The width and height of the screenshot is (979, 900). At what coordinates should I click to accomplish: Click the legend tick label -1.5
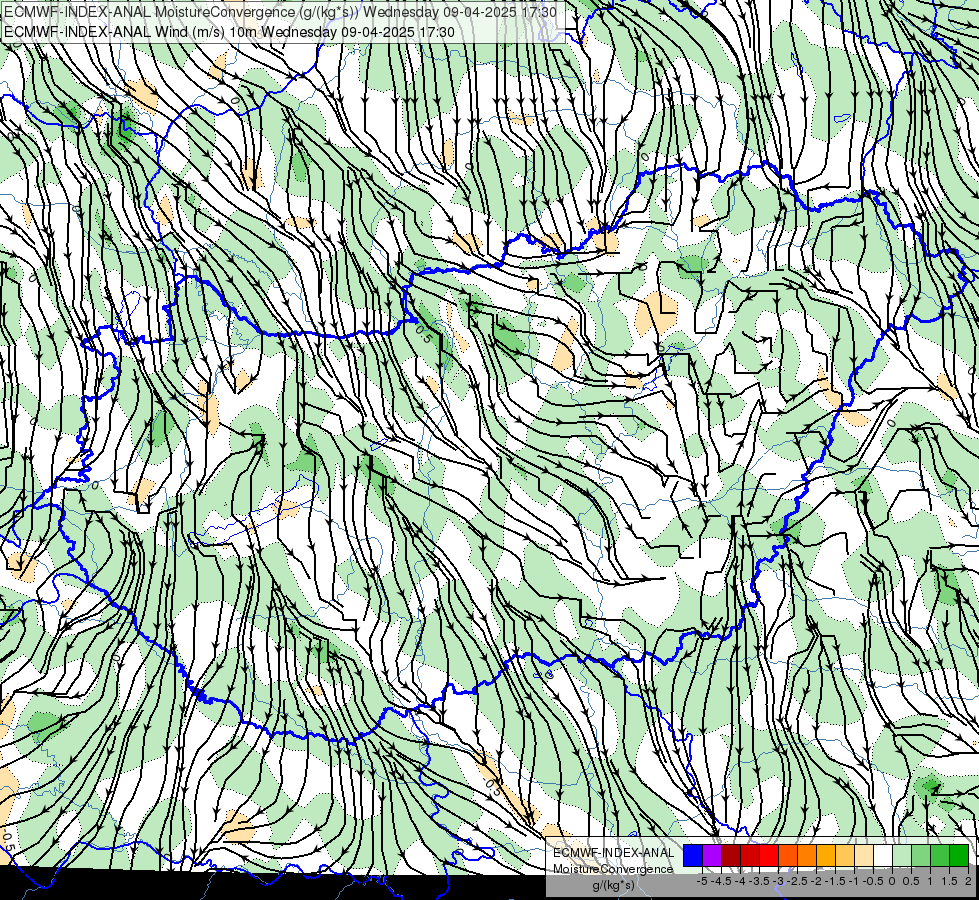tap(835, 881)
